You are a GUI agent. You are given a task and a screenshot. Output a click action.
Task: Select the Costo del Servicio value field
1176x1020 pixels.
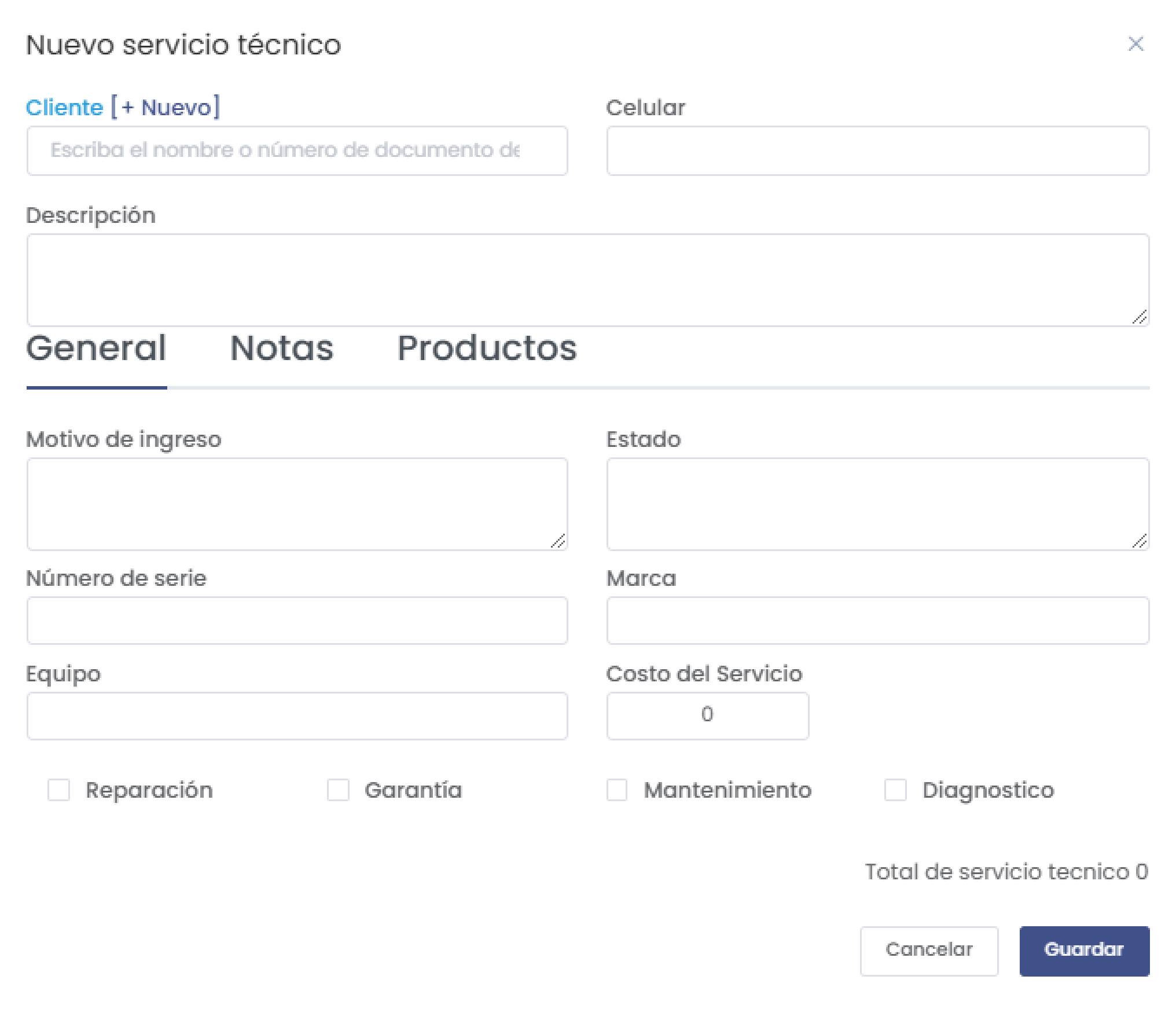click(707, 716)
